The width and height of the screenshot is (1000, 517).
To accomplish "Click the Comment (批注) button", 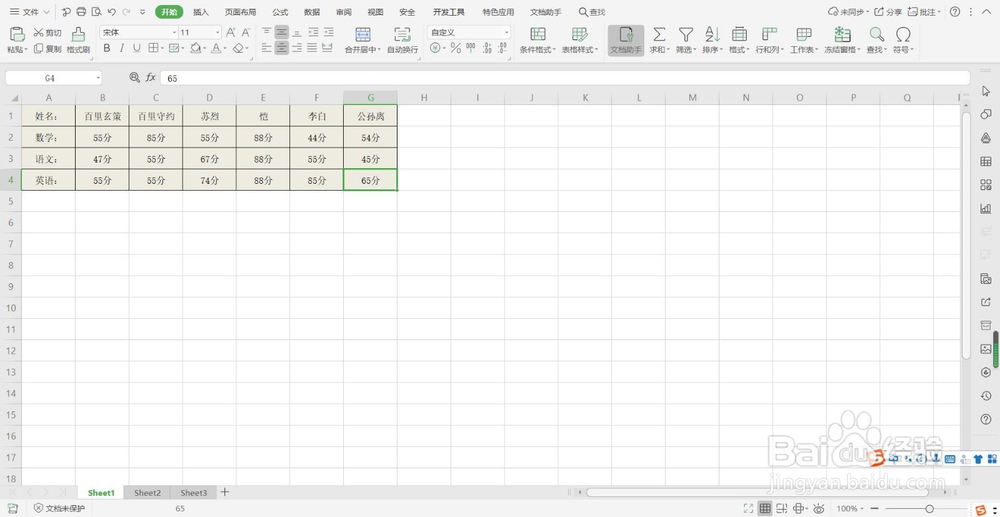I will point(924,12).
